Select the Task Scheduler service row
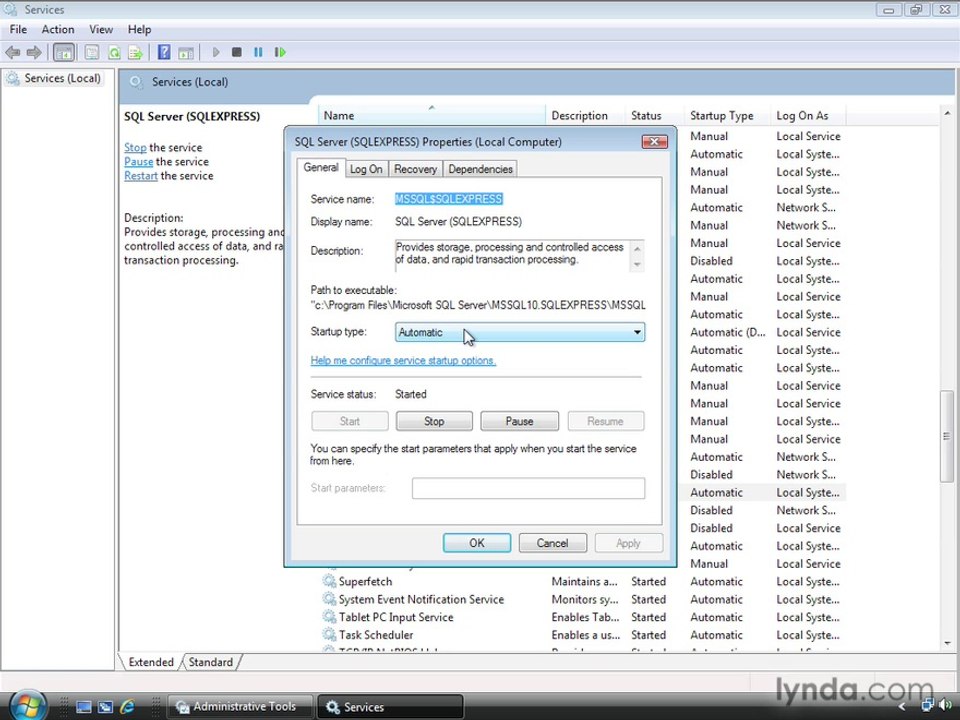960x720 pixels. (x=583, y=634)
